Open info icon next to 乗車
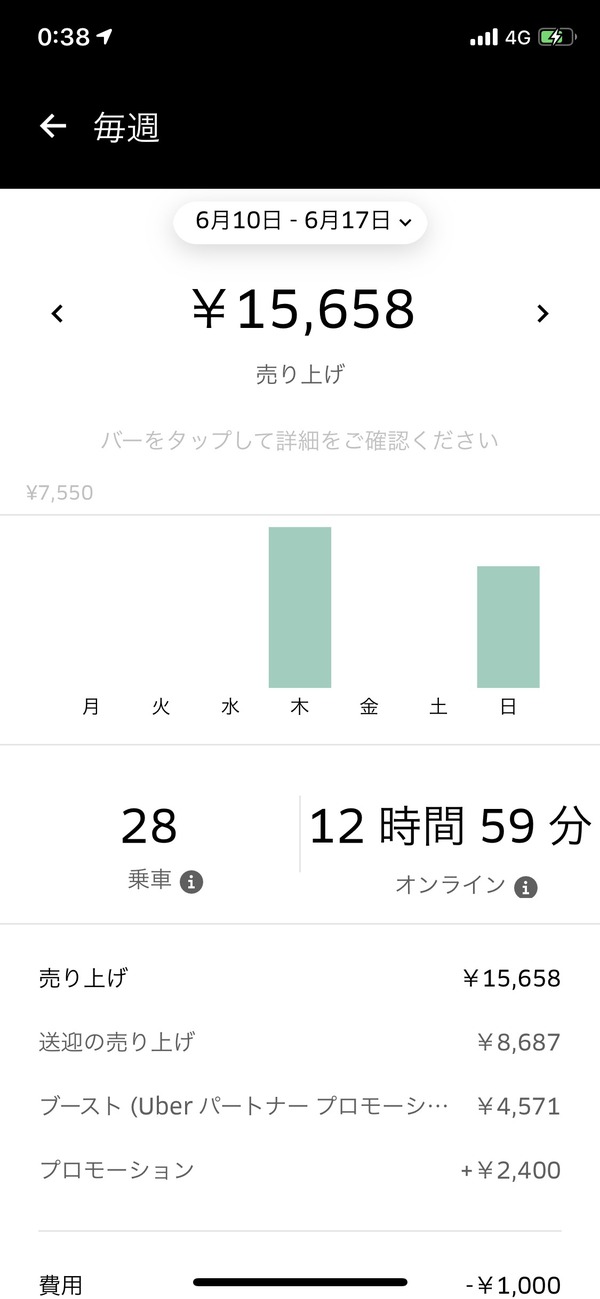 (192, 882)
